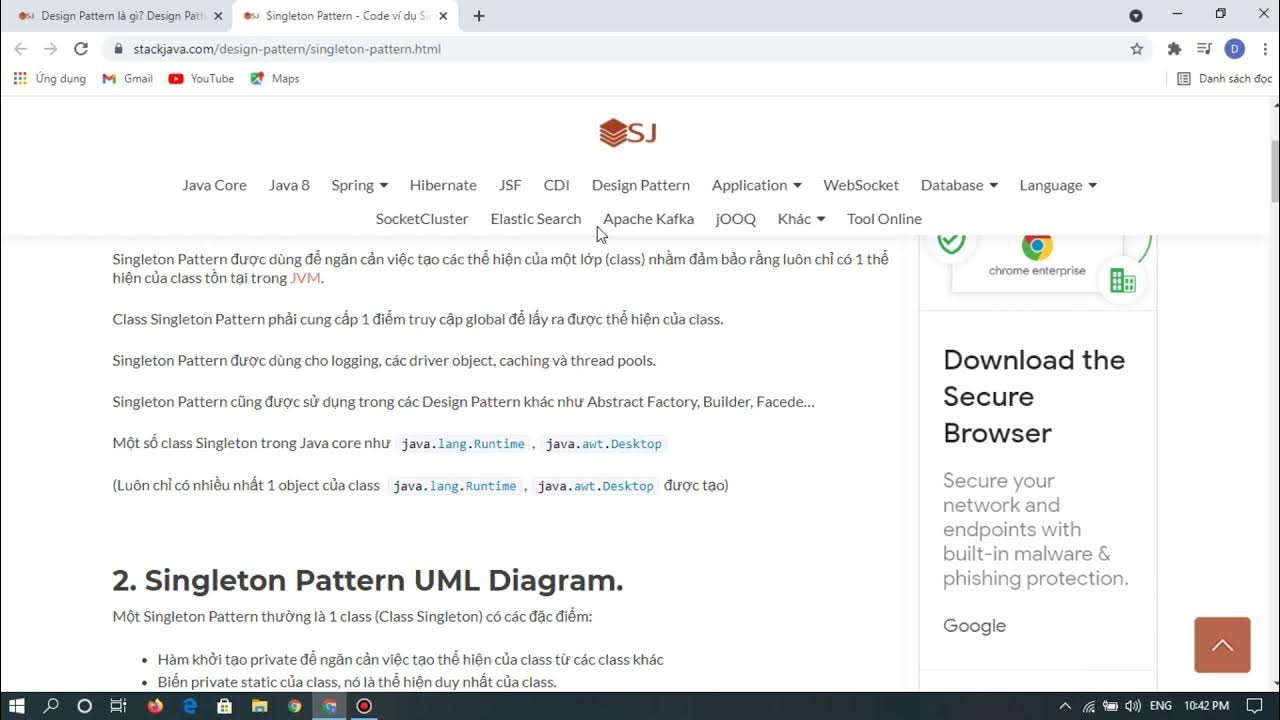
Task: Open the JSF menu item
Action: tap(510, 185)
